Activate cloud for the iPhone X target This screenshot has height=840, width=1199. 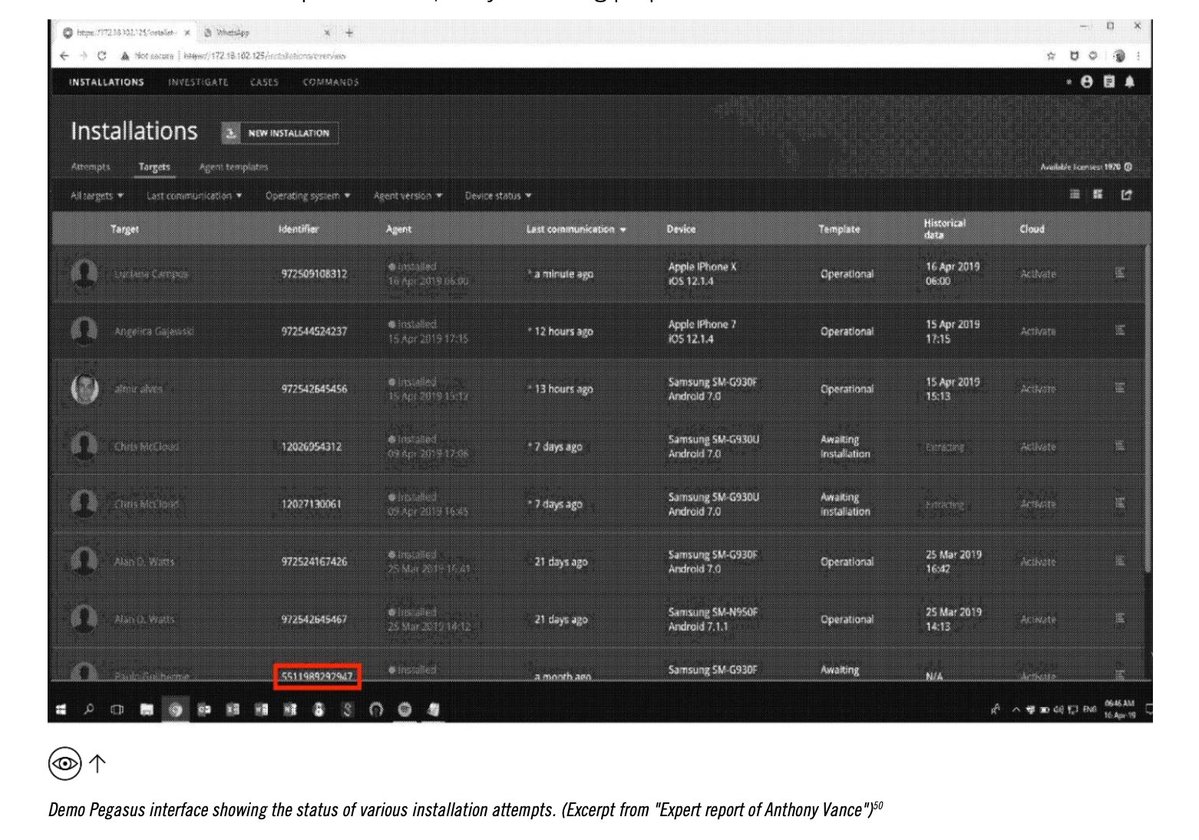1038,274
